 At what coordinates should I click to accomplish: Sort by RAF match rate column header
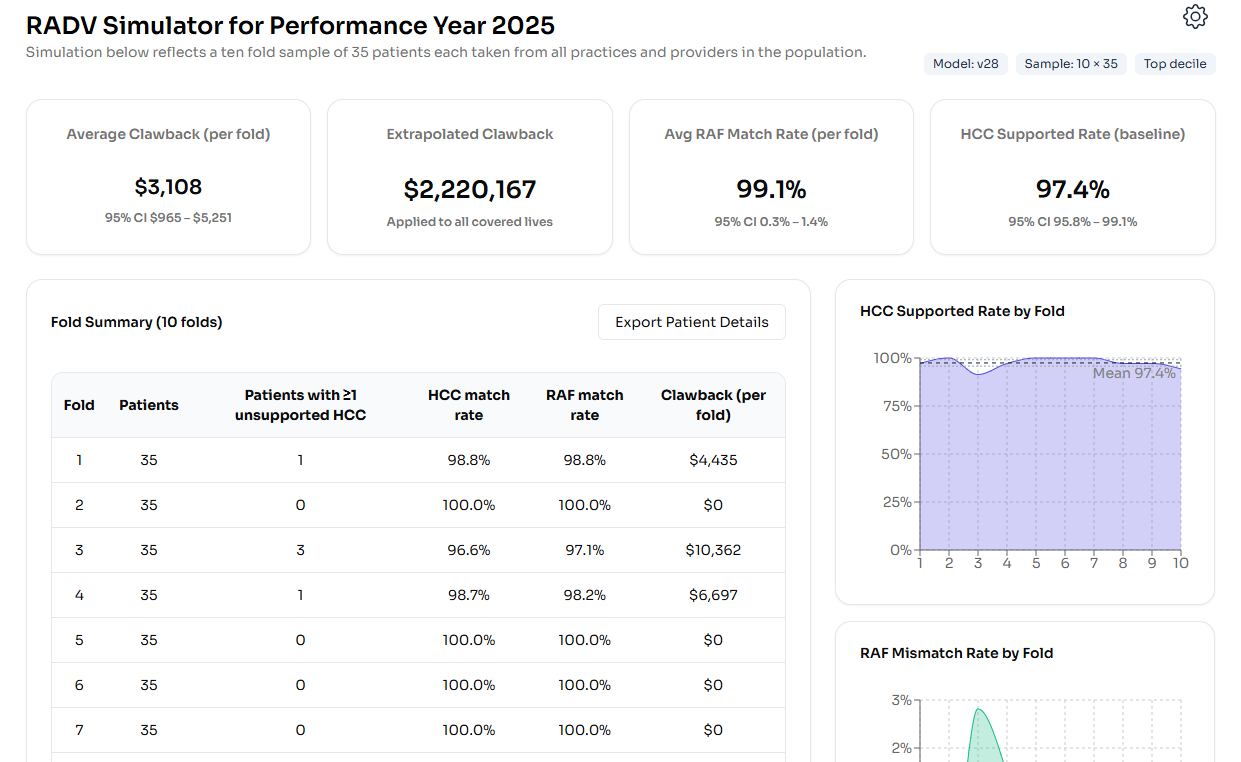[584, 405]
